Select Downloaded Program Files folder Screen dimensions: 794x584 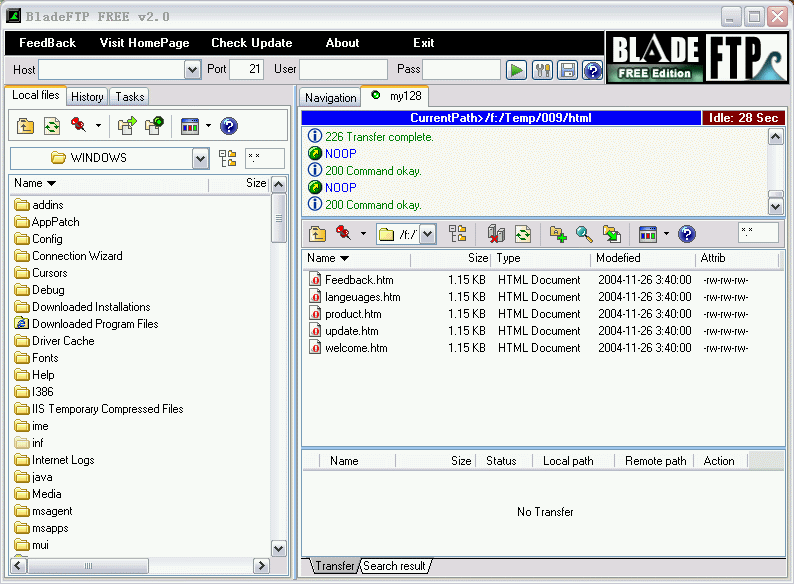tap(86, 324)
